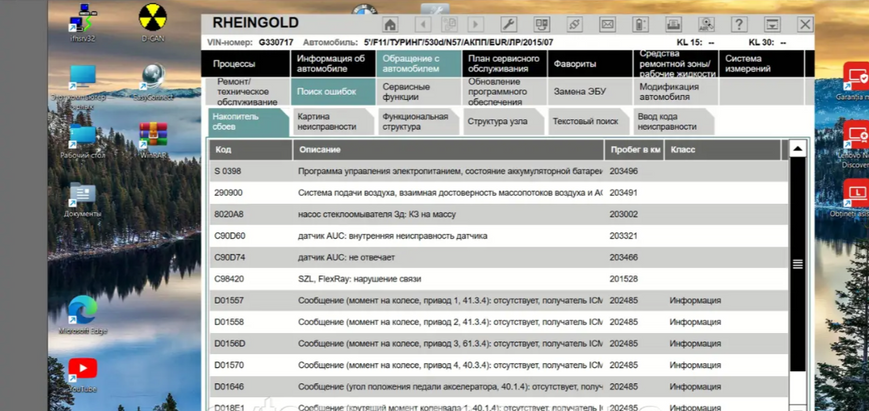
Task: Sort fault list by Код column header
Action: (x=251, y=150)
